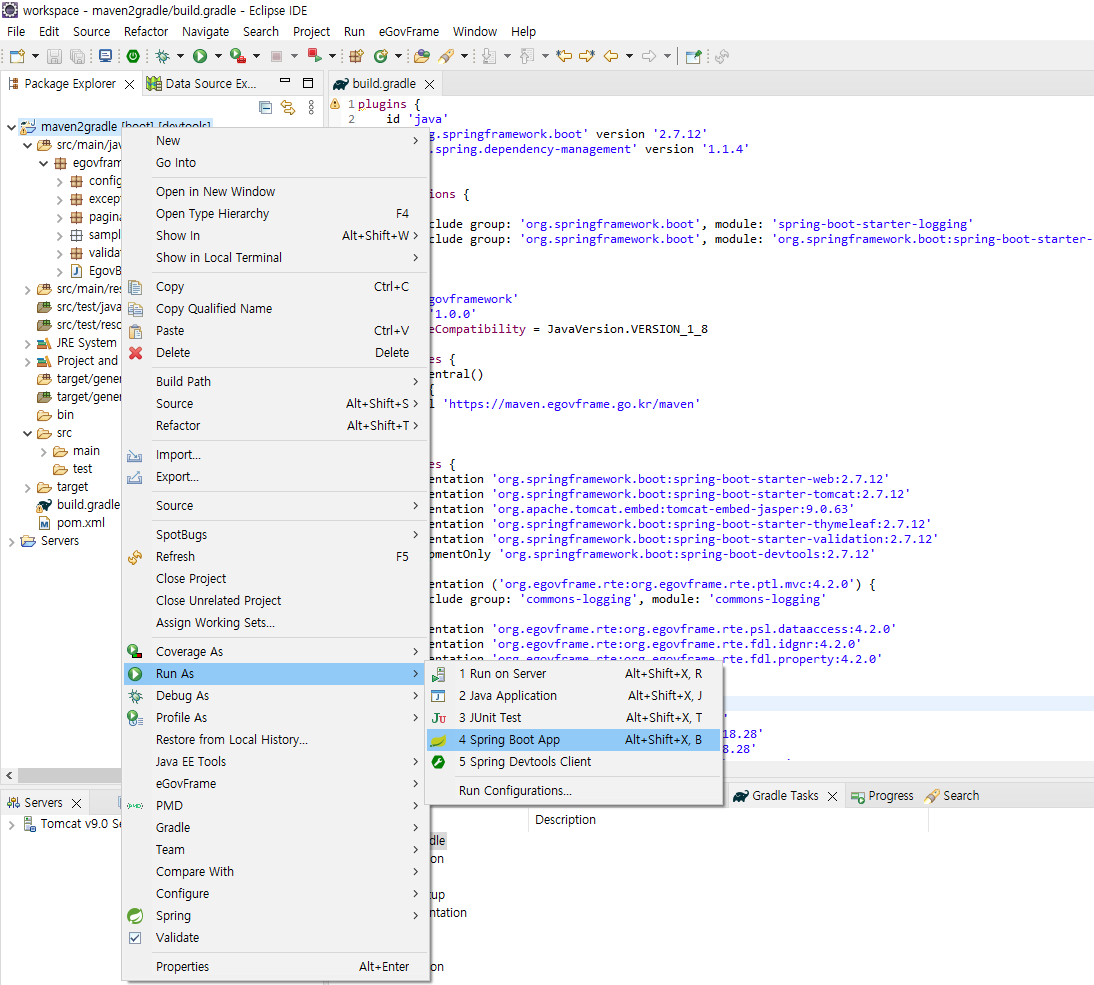Image resolution: width=1094 pixels, height=985 pixels.
Task: Click the New toolbar icon
Action: (x=17, y=56)
